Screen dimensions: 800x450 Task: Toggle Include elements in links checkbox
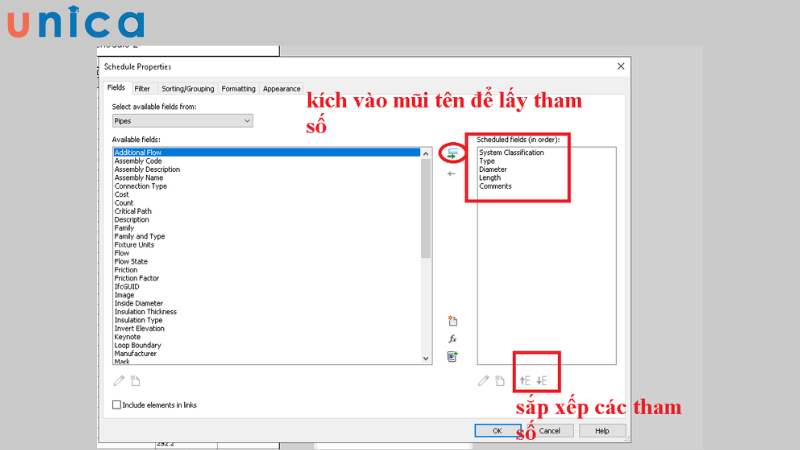point(116,405)
